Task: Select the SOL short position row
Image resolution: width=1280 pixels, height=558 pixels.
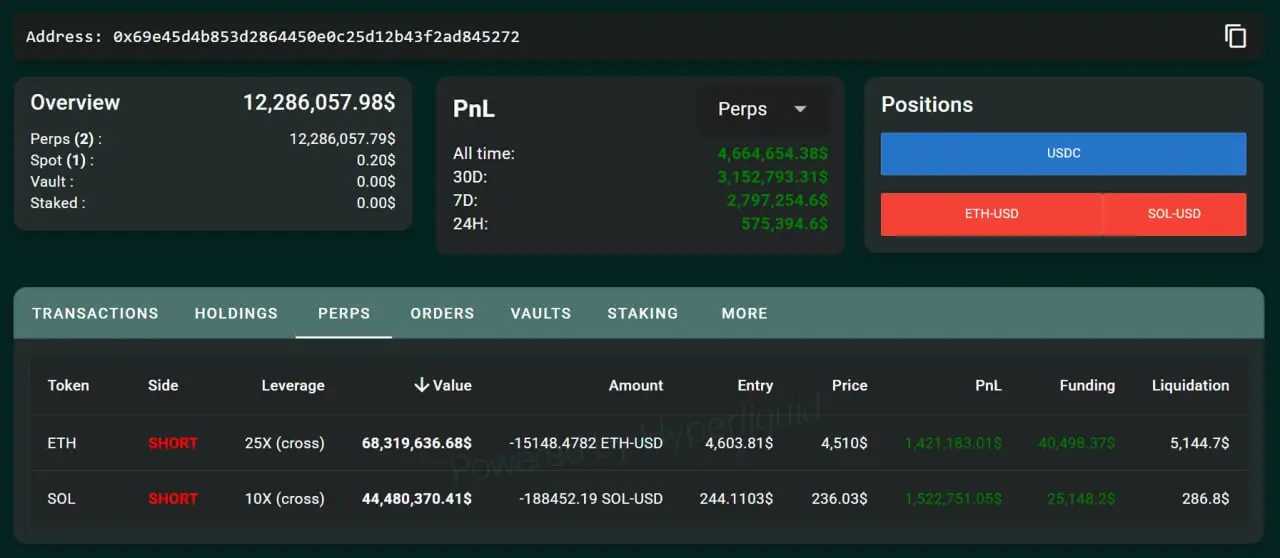Action: point(639,498)
